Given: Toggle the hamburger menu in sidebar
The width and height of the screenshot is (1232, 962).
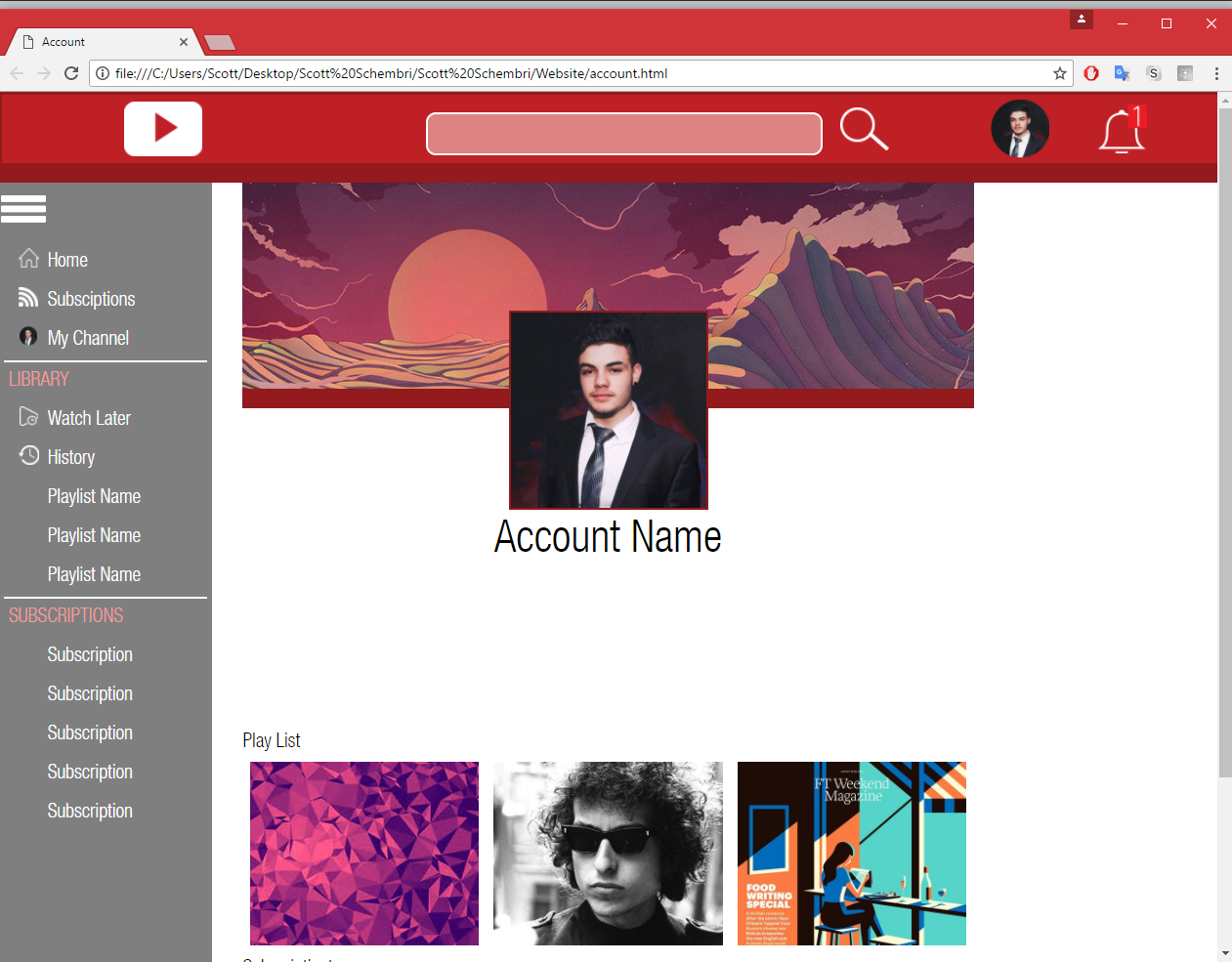Looking at the screenshot, I should tap(23, 209).
